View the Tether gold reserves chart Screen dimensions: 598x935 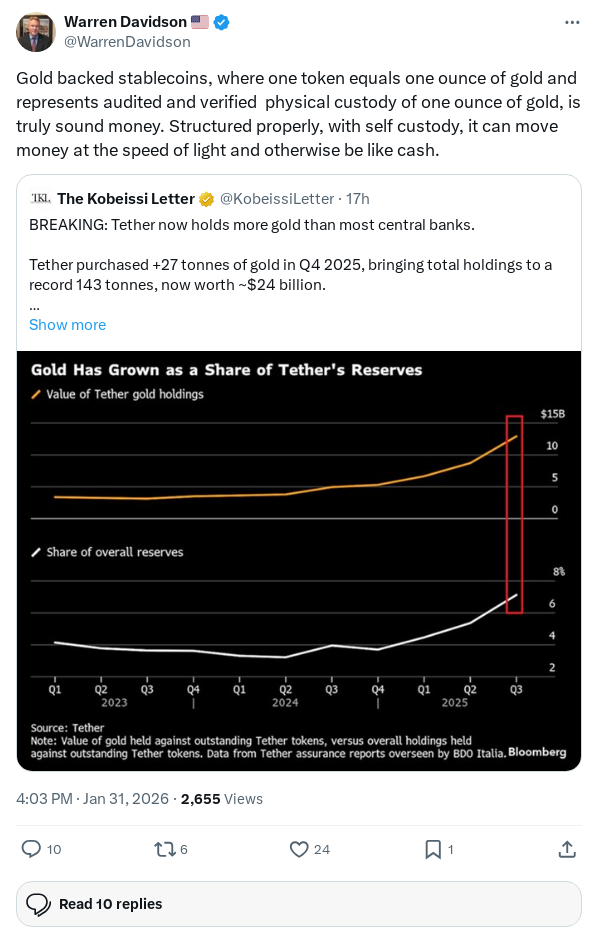coord(298,557)
